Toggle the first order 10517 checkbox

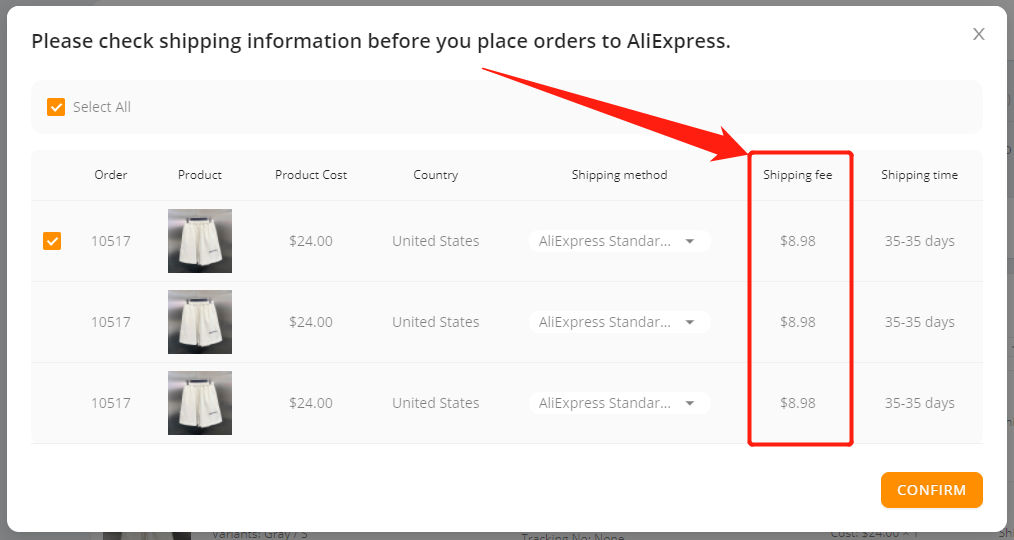coord(52,241)
